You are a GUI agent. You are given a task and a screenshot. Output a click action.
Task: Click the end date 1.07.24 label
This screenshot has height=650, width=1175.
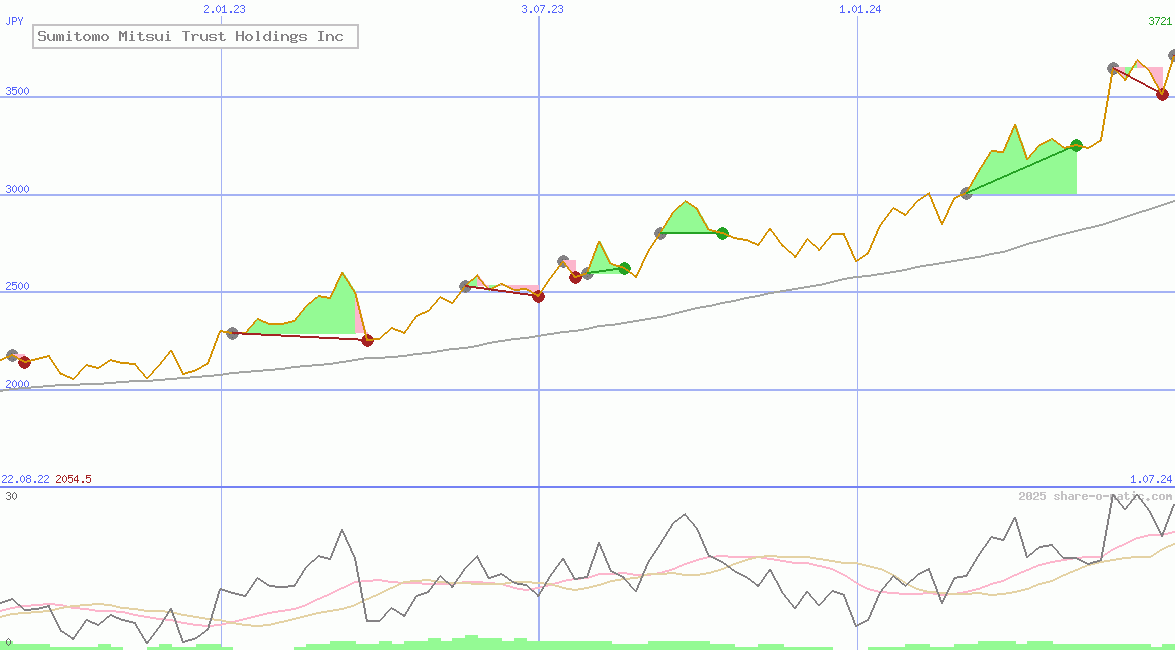[x=1151, y=479]
